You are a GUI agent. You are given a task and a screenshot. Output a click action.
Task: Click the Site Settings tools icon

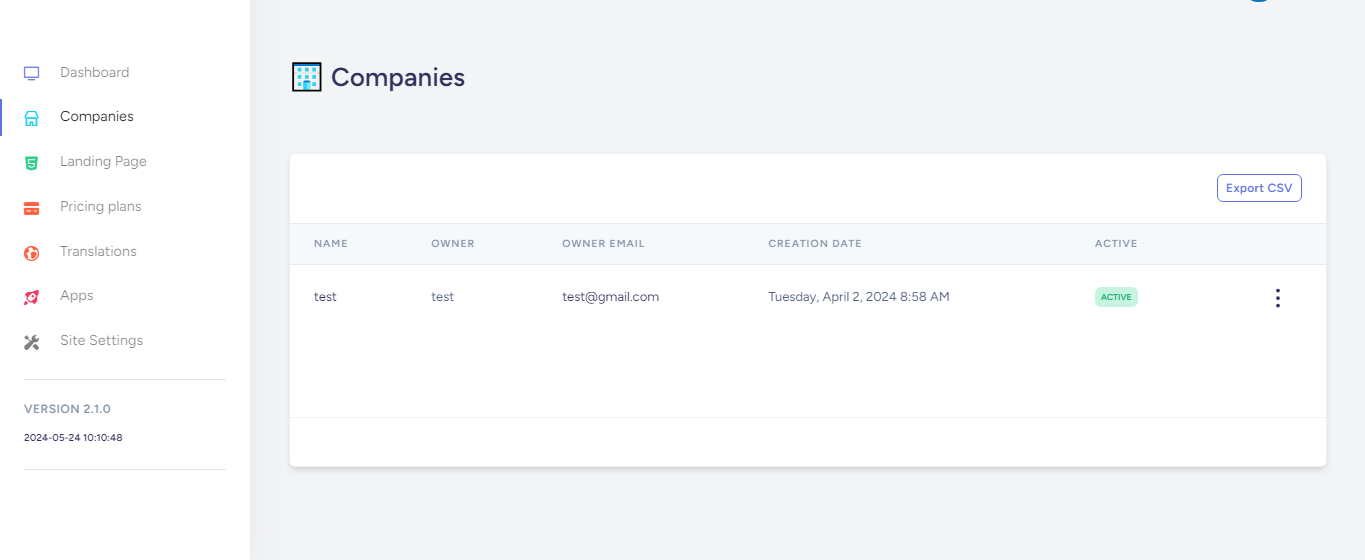point(31,342)
